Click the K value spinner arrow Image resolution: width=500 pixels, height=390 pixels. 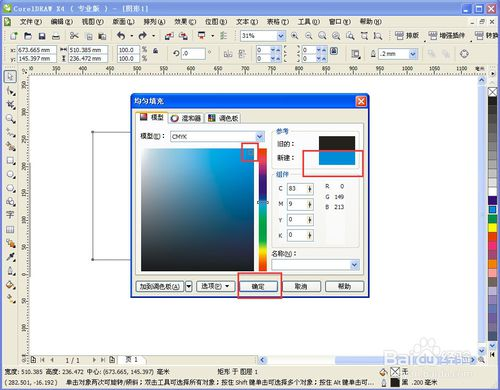tap(310, 235)
